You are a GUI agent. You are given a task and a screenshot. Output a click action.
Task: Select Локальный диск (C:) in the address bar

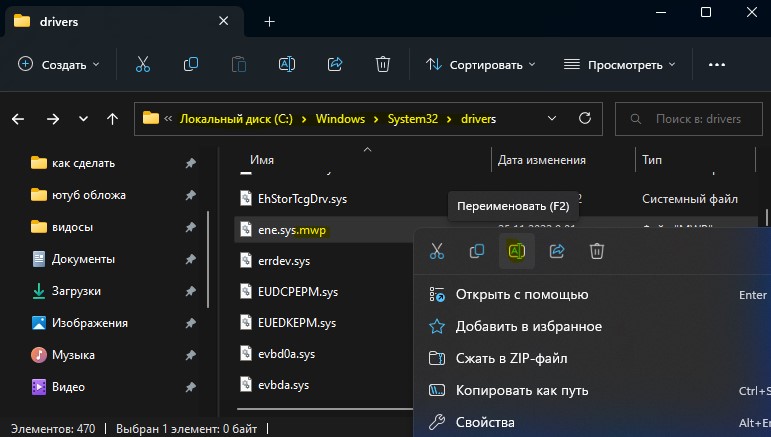click(x=237, y=119)
